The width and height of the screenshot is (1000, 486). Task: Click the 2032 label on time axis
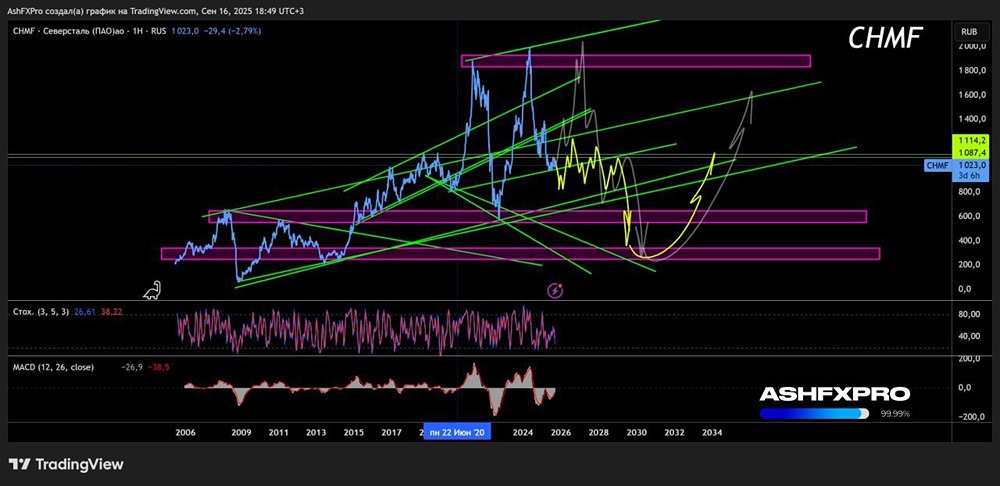coord(674,432)
